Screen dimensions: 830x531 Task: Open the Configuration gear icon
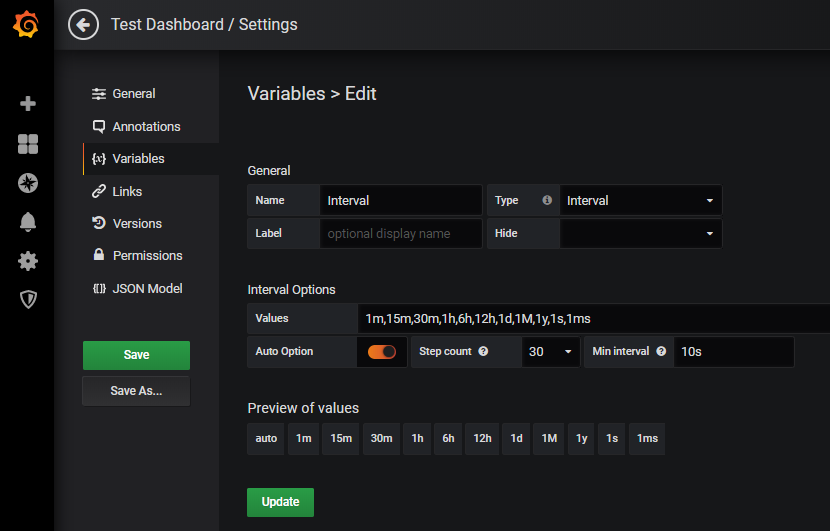(x=28, y=261)
